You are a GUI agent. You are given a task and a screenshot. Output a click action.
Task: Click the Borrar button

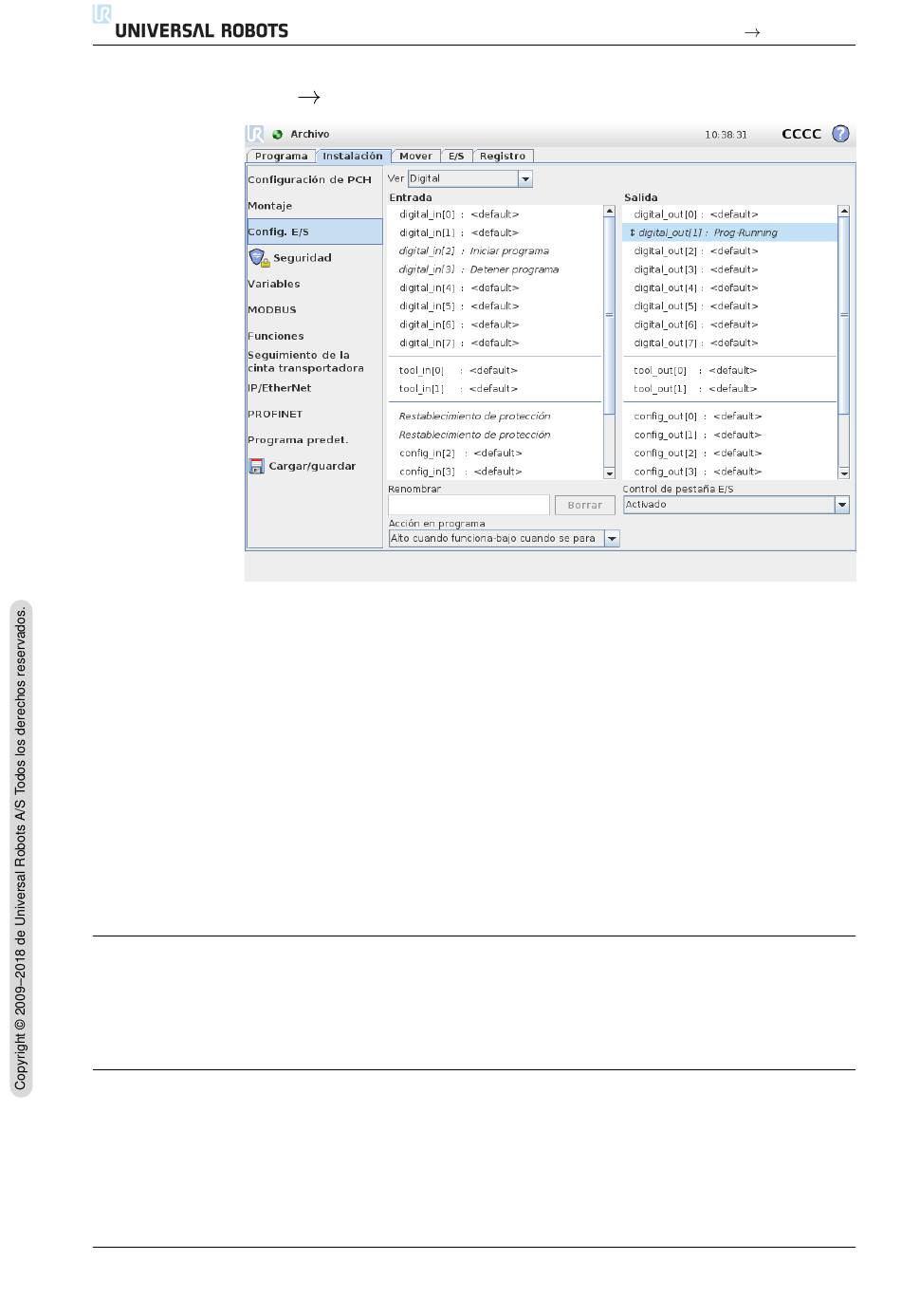(584, 506)
